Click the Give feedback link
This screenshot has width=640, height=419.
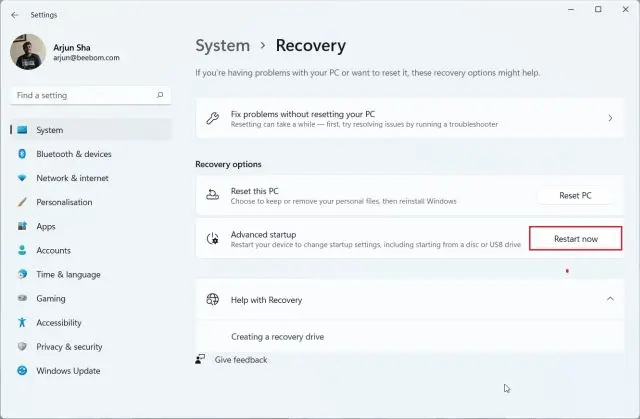[241, 359]
